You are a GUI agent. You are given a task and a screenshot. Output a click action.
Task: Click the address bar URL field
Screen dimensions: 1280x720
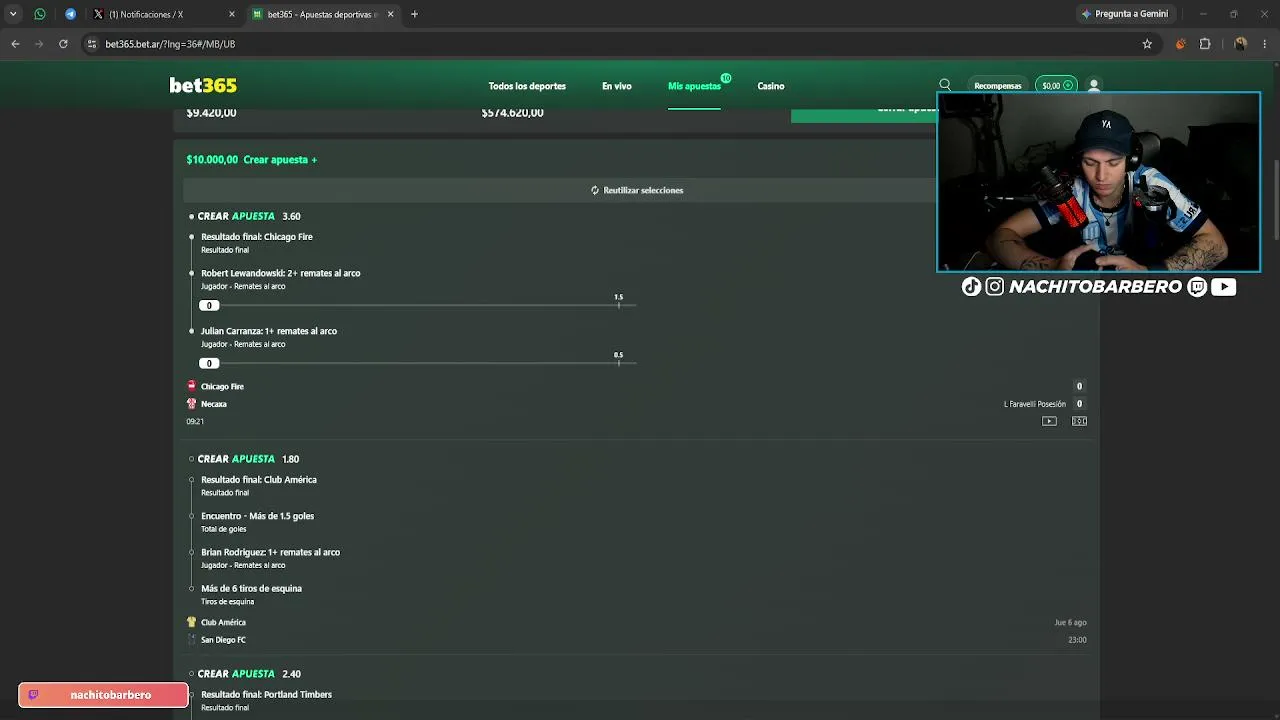pos(615,44)
